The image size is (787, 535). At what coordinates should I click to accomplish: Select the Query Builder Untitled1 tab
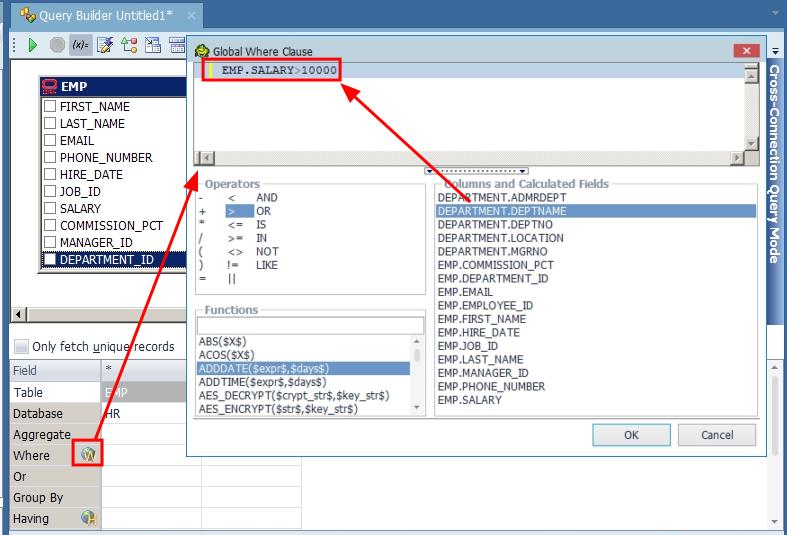(x=100, y=16)
